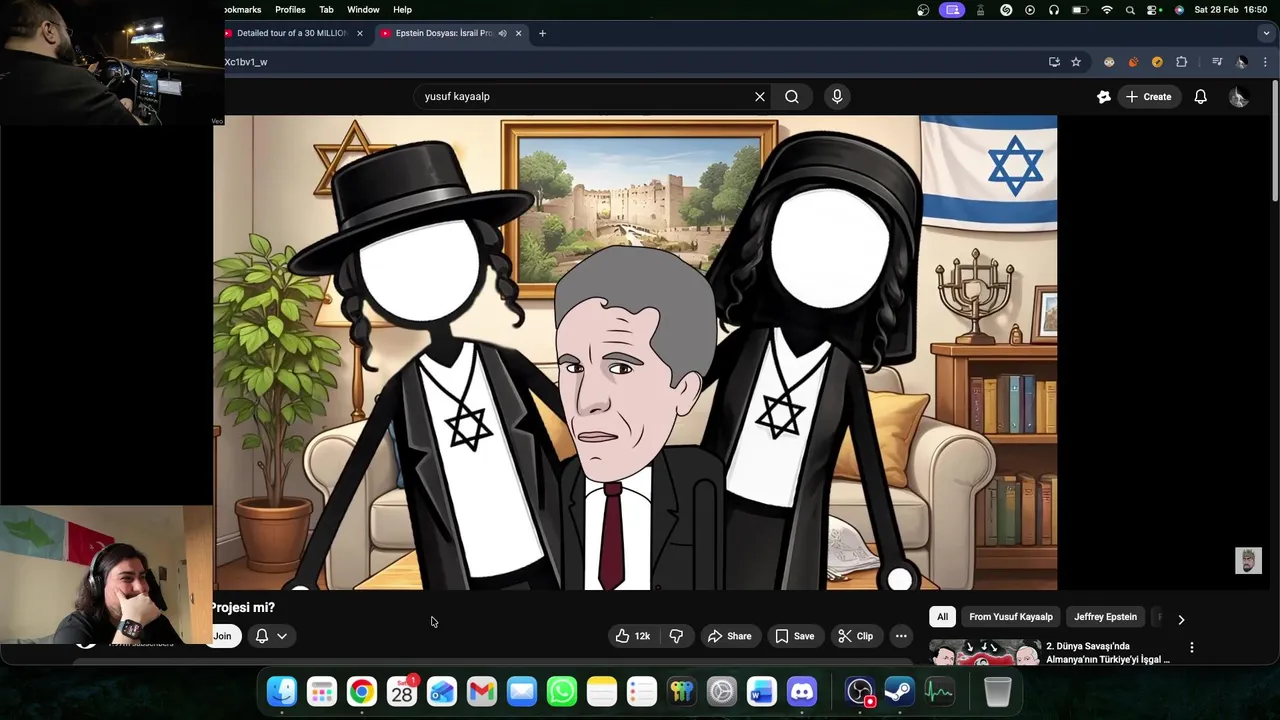This screenshot has height=720, width=1280.
Task: Open the 2. Dünya Savaşı'nda recommended video
Action: click(1107, 653)
